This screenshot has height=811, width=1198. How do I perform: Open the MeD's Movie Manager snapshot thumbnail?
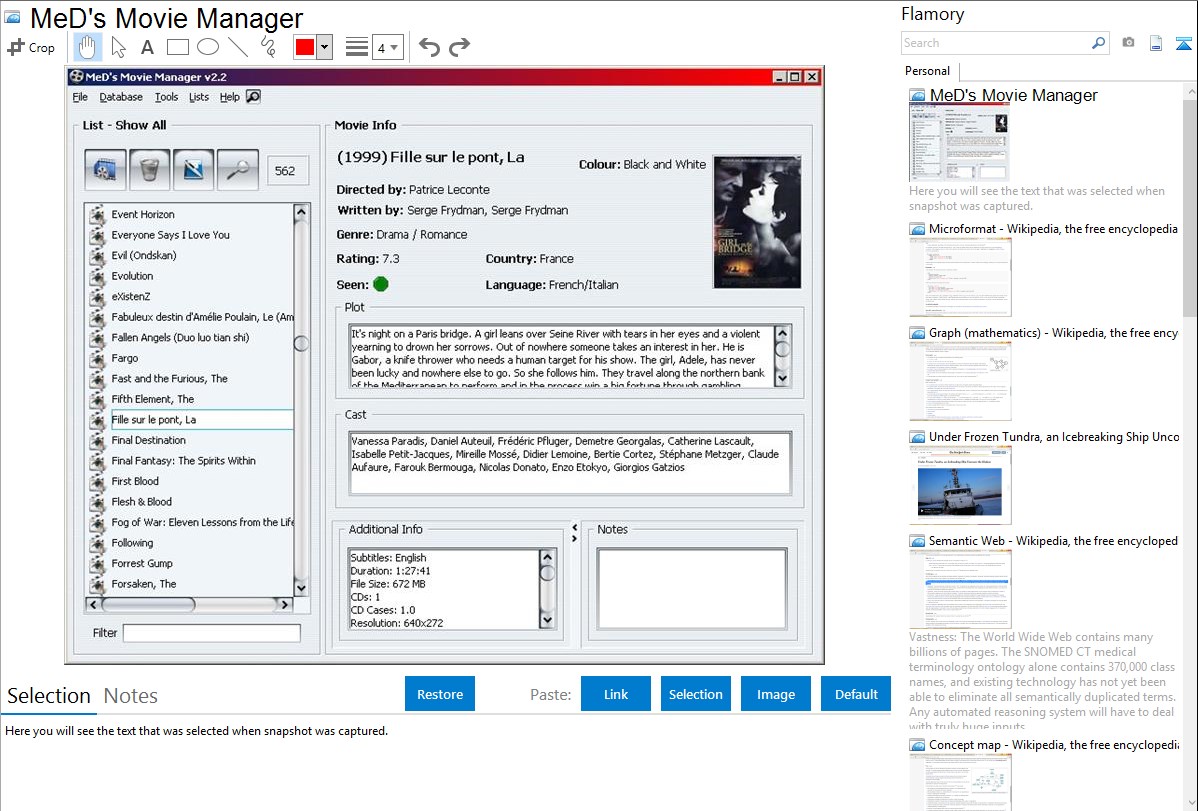click(x=959, y=143)
